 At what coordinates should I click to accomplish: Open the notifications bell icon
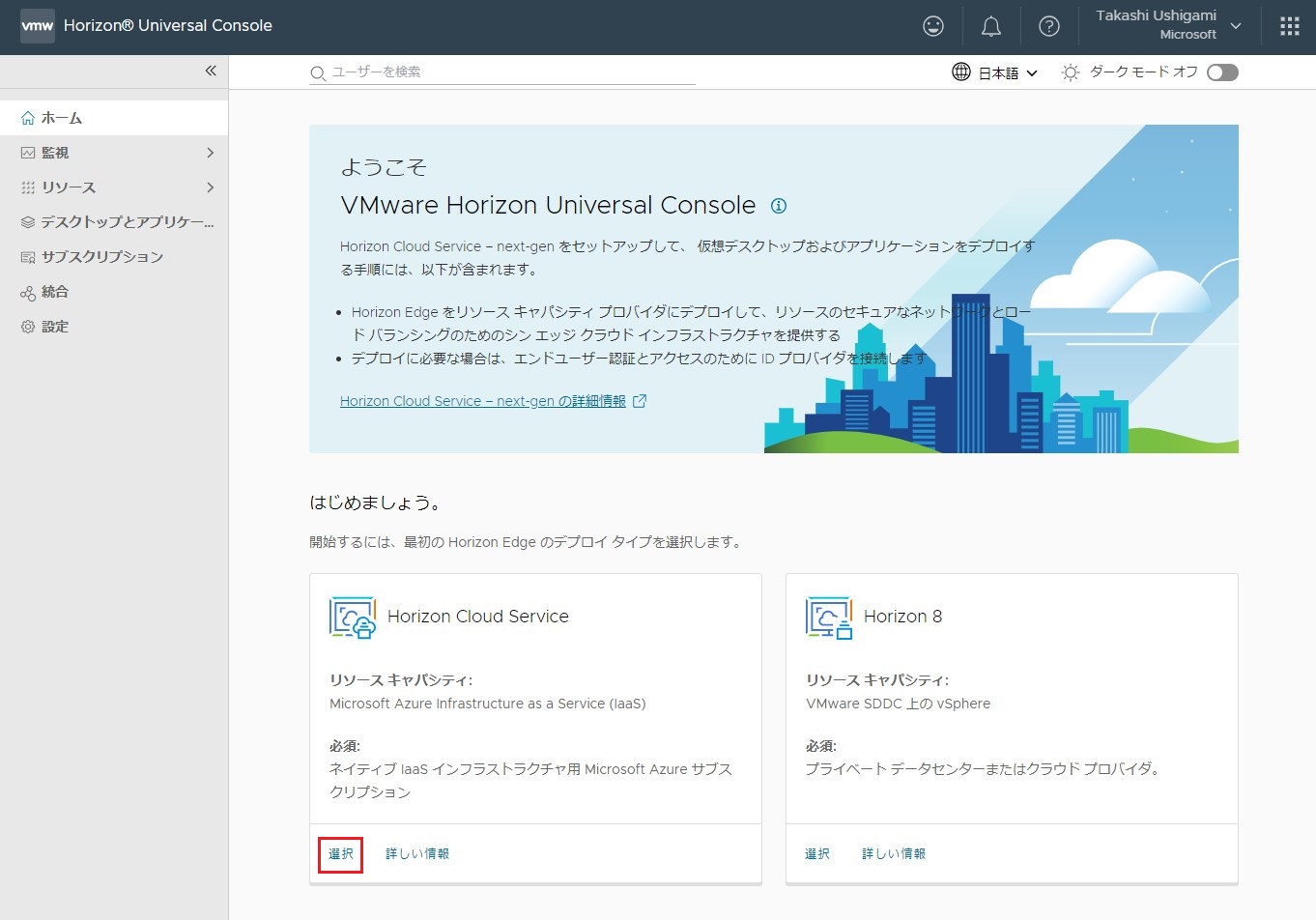click(990, 25)
